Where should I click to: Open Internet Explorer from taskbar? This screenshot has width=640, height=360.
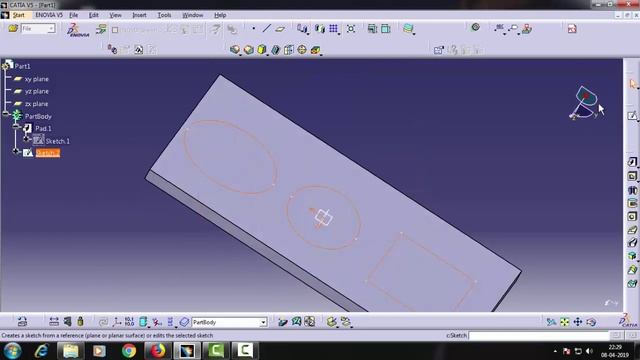pyautogui.click(x=41, y=351)
